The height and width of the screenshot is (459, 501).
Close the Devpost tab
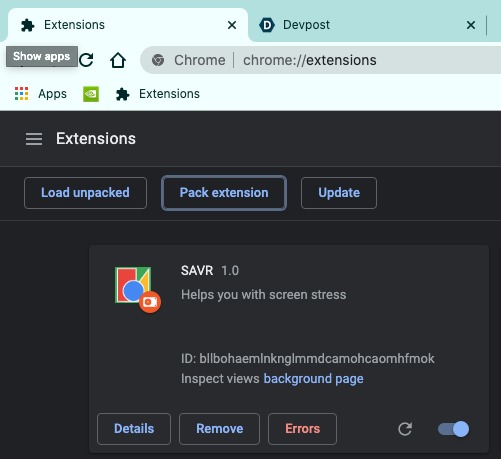point(471,25)
